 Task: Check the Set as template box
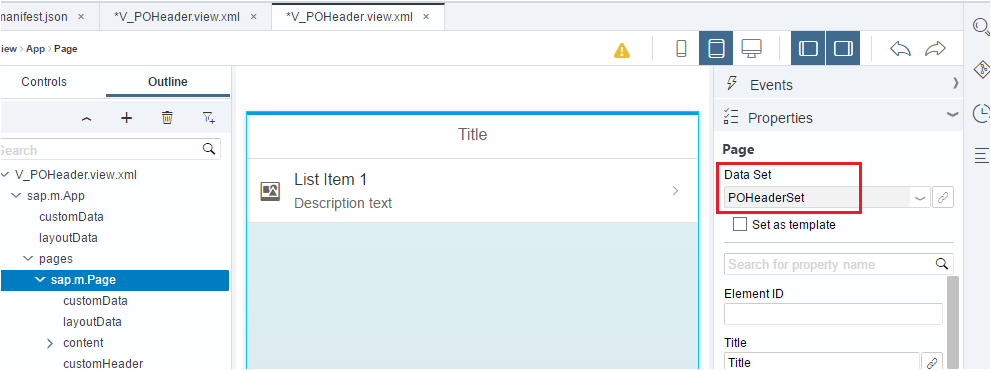pyautogui.click(x=739, y=224)
